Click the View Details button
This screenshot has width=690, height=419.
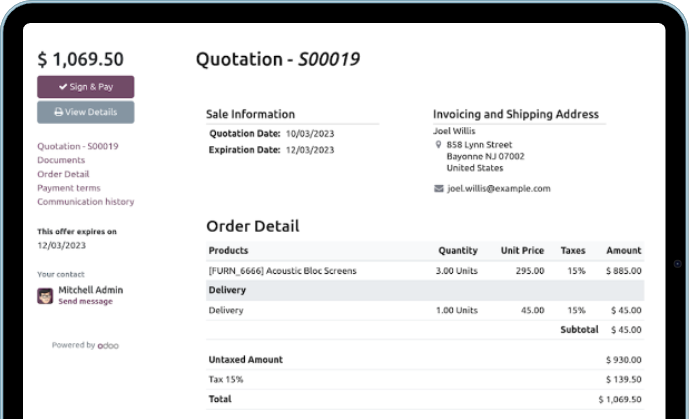tap(85, 112)
